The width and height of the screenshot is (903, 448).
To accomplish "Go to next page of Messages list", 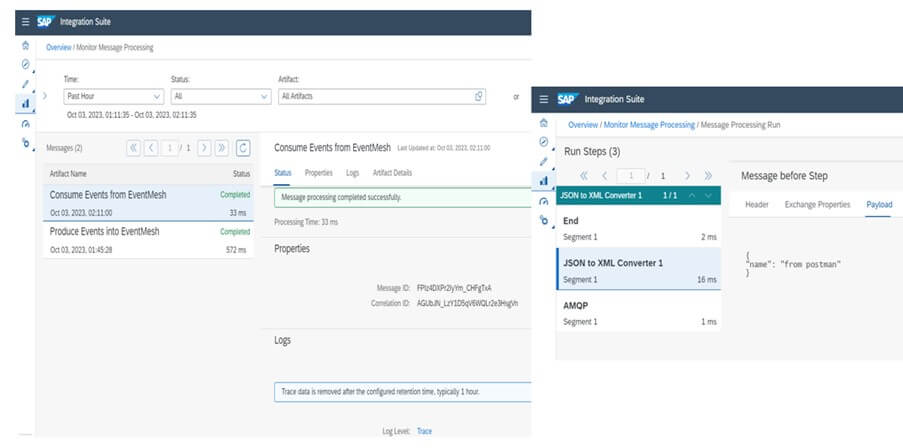I will tap(204, 148).
